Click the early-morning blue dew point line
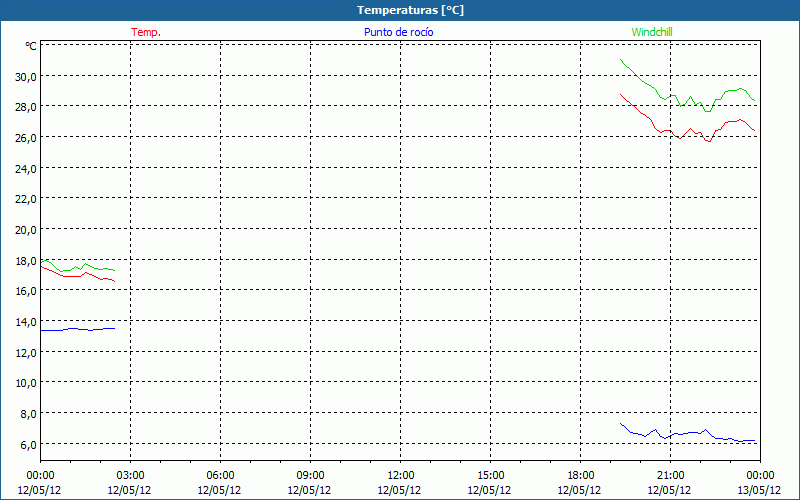 coord(78,329)
